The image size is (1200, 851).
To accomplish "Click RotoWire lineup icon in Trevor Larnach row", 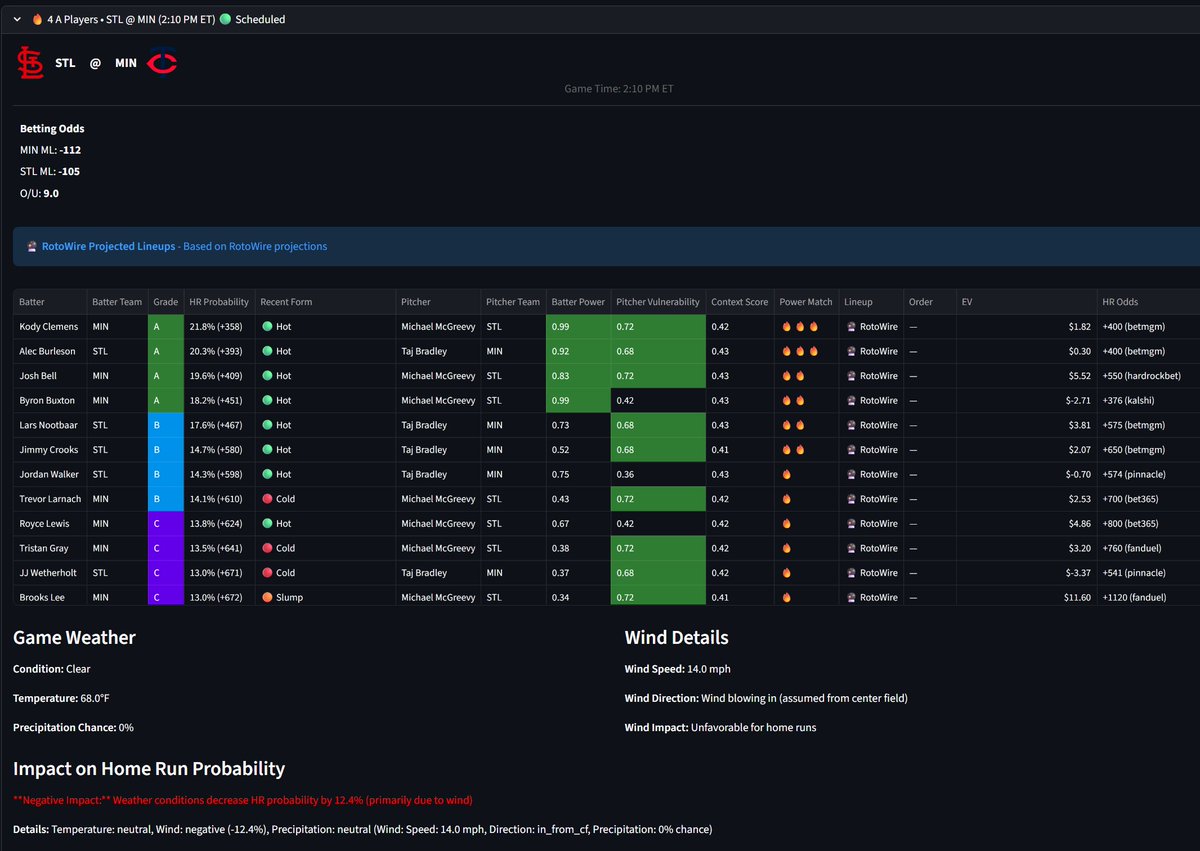I will [852, 499].
